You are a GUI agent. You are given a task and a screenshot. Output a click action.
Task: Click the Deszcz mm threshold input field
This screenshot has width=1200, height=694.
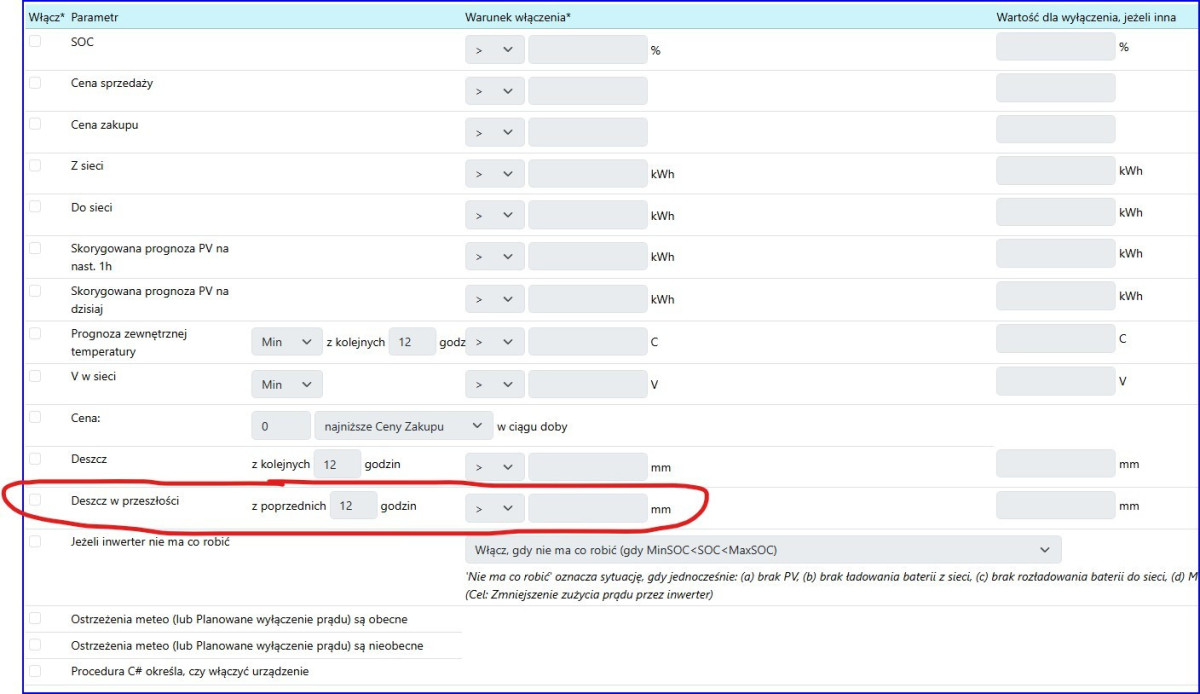pos(587,466)
